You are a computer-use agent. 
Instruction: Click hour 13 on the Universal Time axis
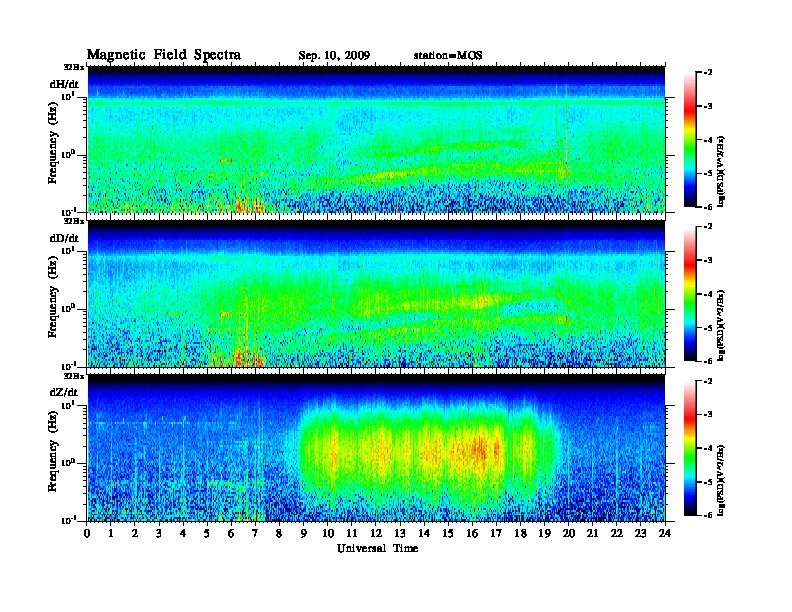(400, 533)
